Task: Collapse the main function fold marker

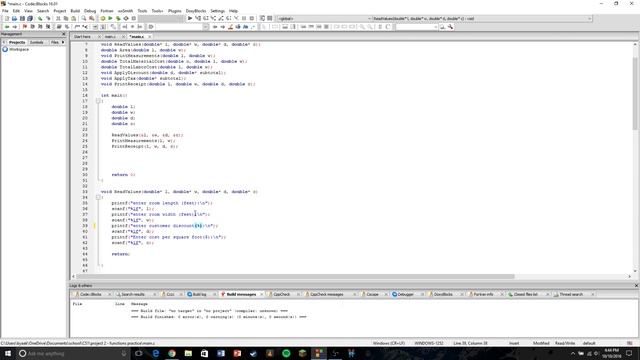Action: (98, 101)
